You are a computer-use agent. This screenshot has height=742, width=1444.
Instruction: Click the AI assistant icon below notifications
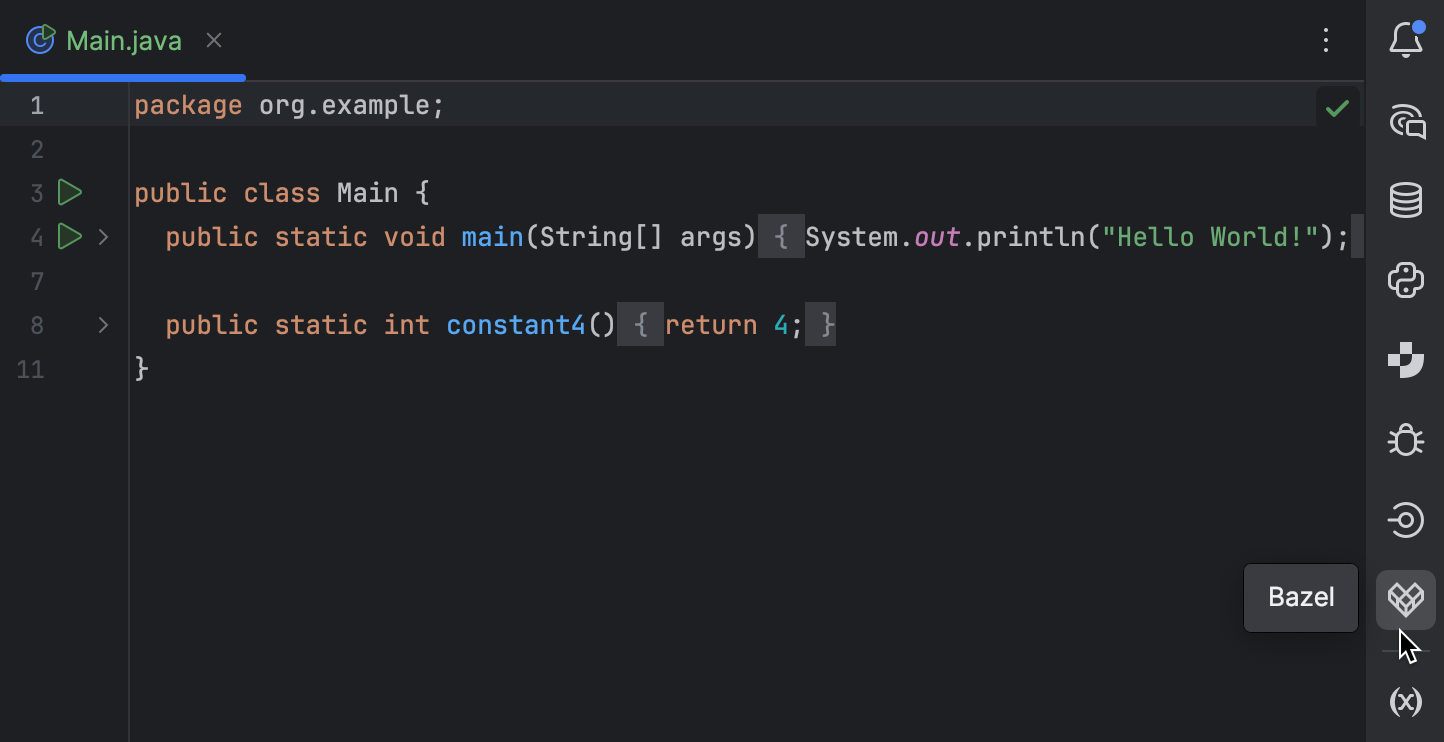click(x=1406, y=121)
